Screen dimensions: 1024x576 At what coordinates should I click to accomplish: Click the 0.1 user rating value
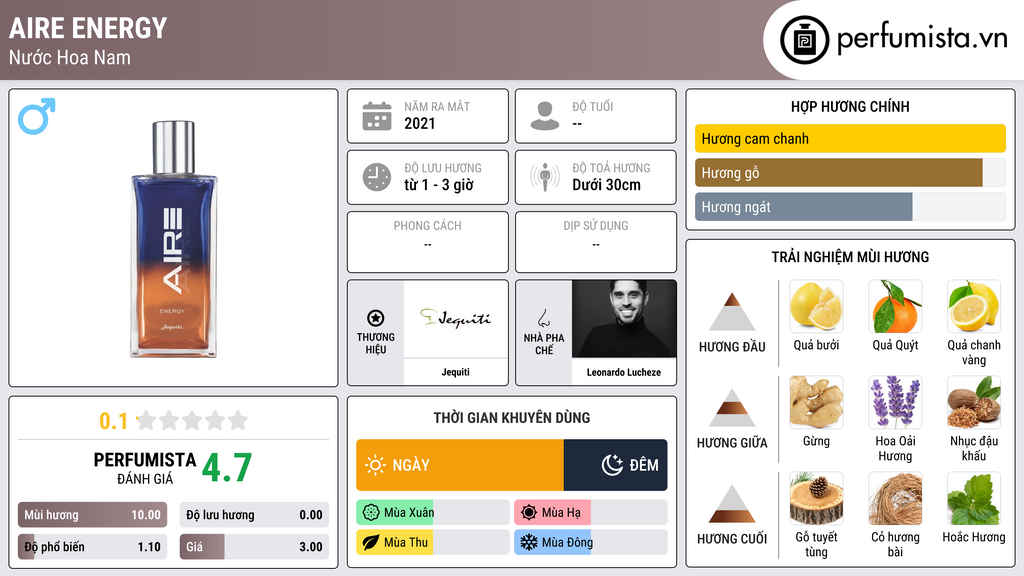click(x=114, y=421)
